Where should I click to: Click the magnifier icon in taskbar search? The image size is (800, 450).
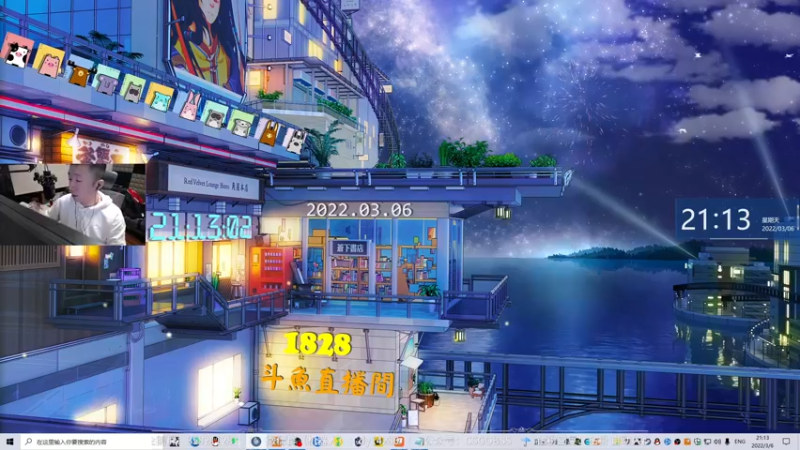pyautogui.click(x=29, y=441)
